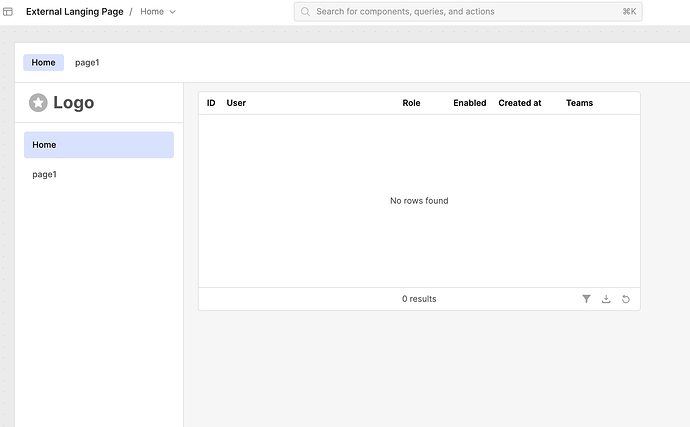Screen dimensions: 690x427
Task: Switch to page1 in top navigation
Action: coord(87,62)
